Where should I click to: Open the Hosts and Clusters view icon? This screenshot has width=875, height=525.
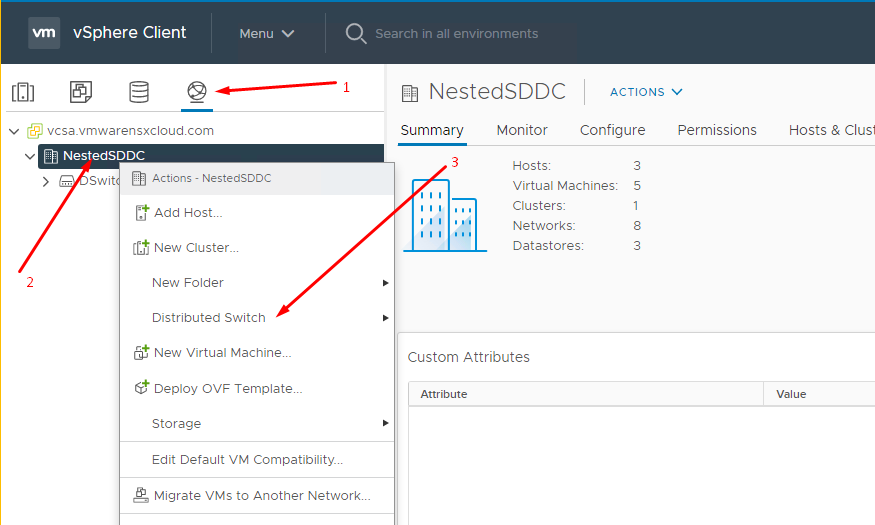[23, 92]
